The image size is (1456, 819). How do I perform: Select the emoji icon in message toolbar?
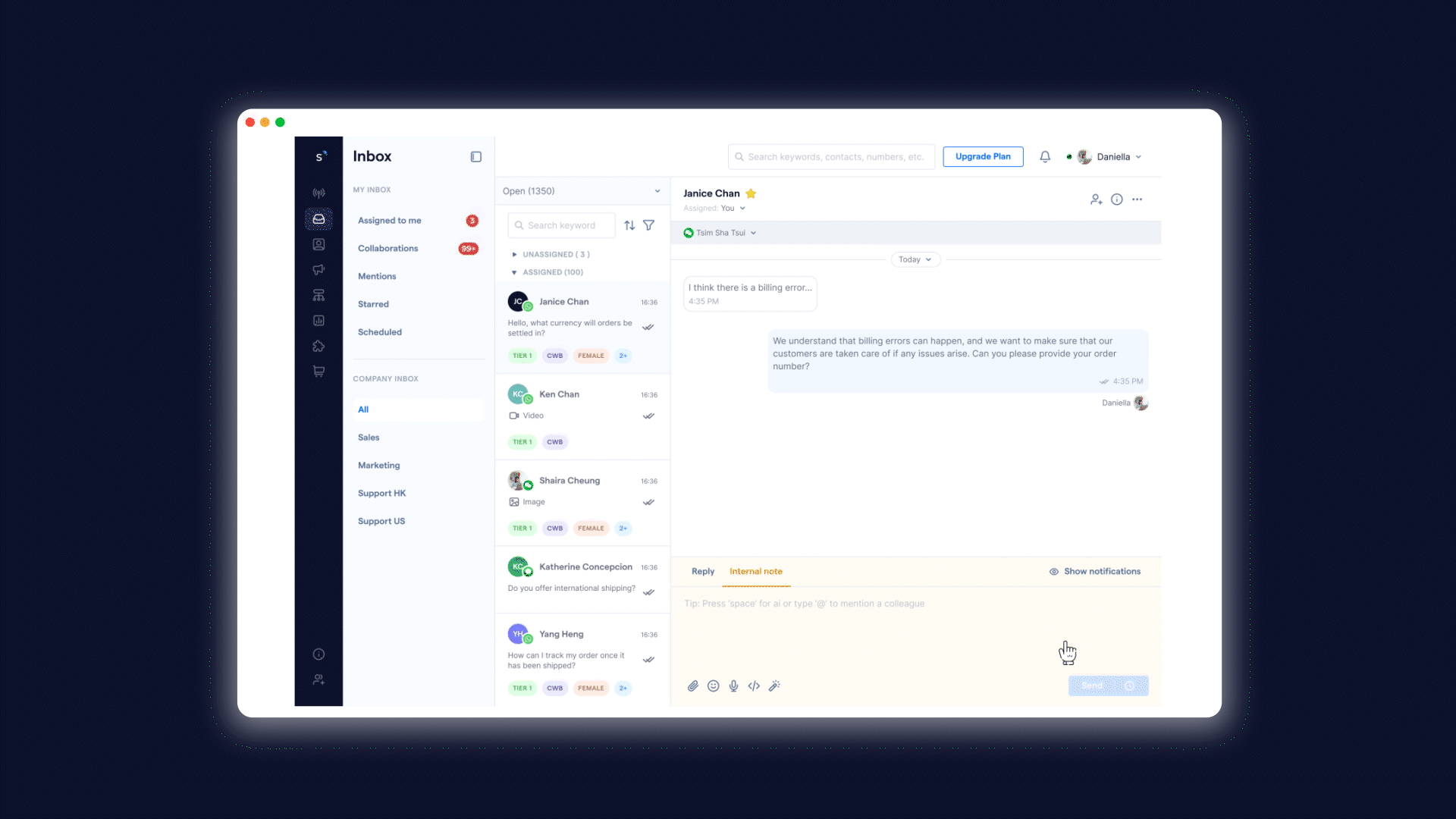coord(713,685)
